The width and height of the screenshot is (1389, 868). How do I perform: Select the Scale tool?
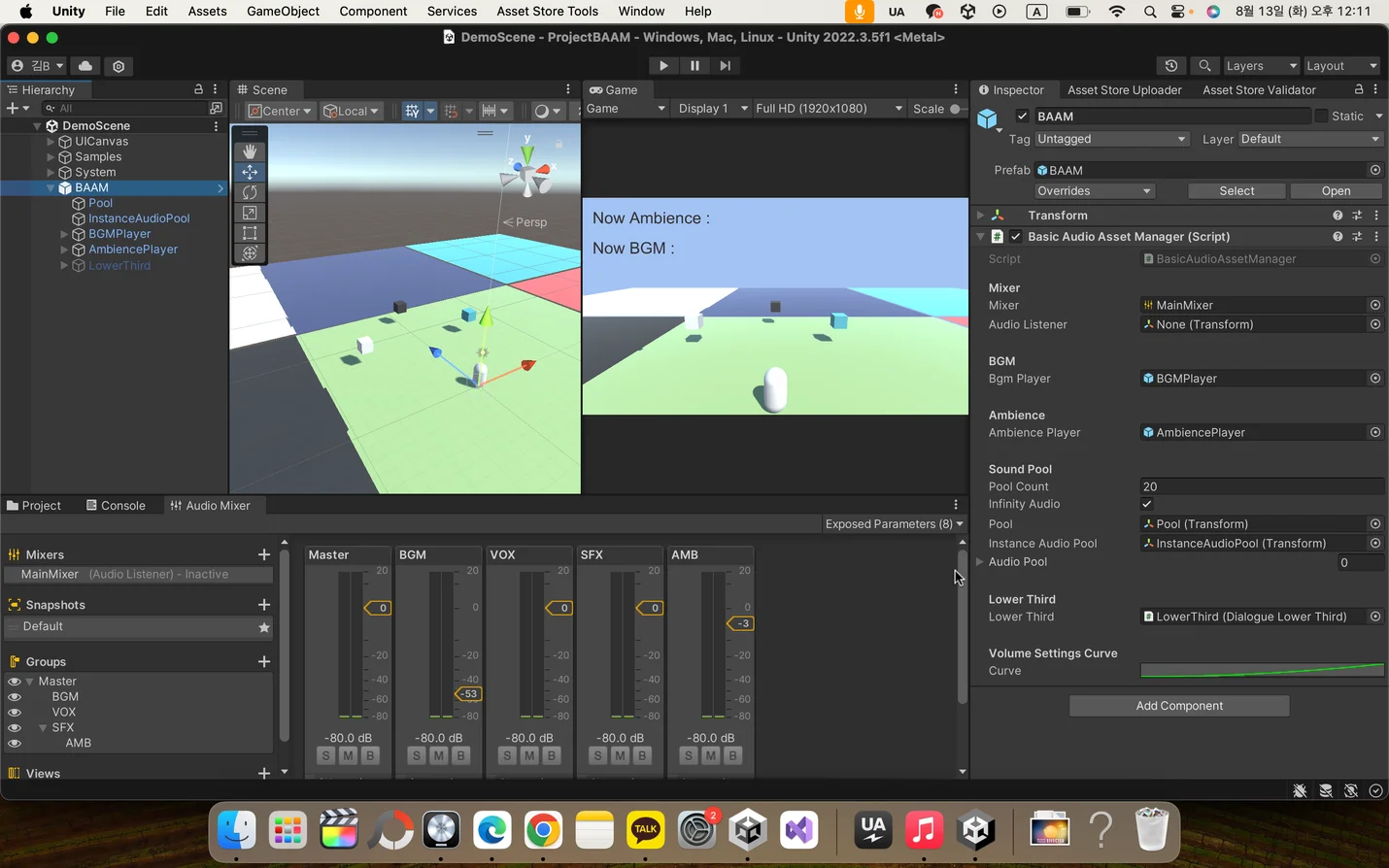[250, 213]
